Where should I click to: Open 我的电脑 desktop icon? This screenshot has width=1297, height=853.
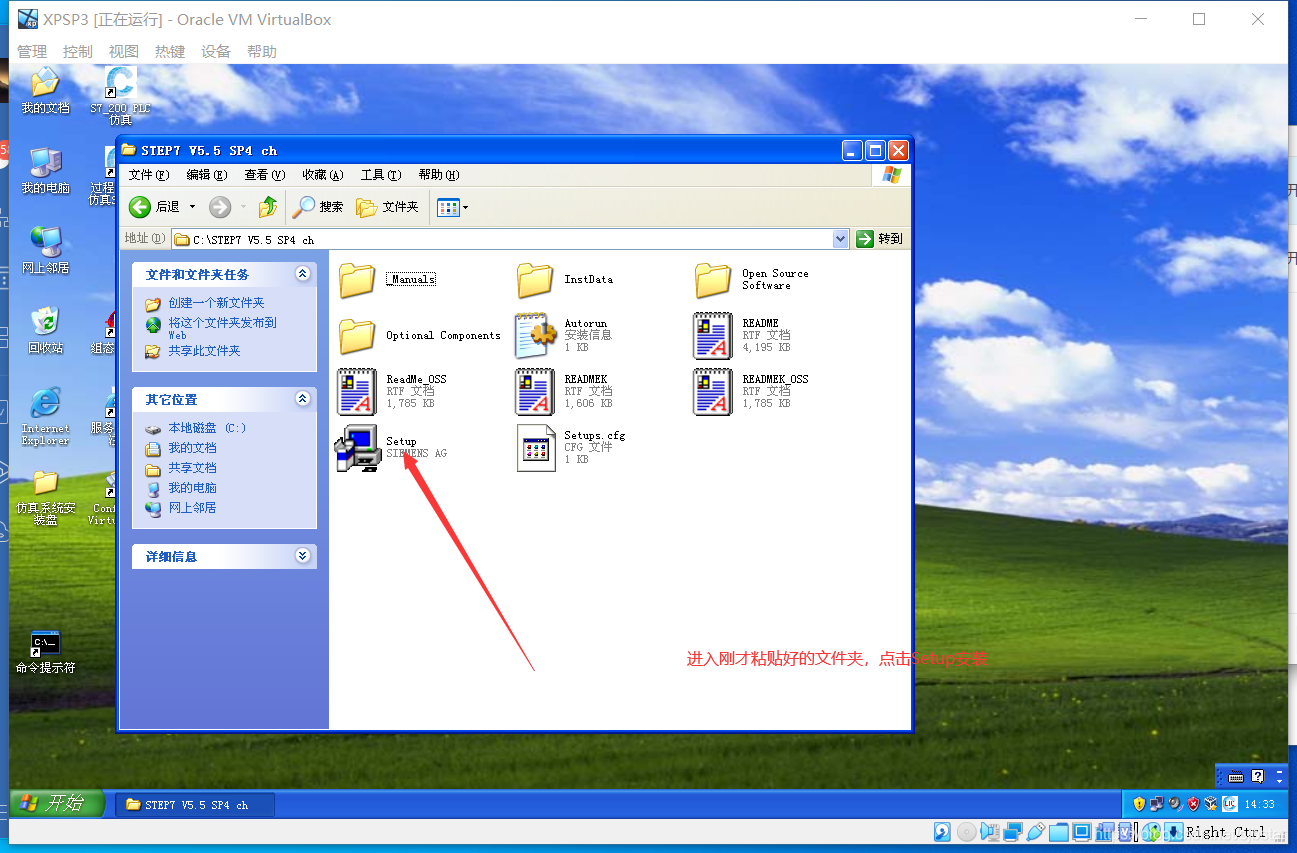pyautogui.click(x=45, y=170)
